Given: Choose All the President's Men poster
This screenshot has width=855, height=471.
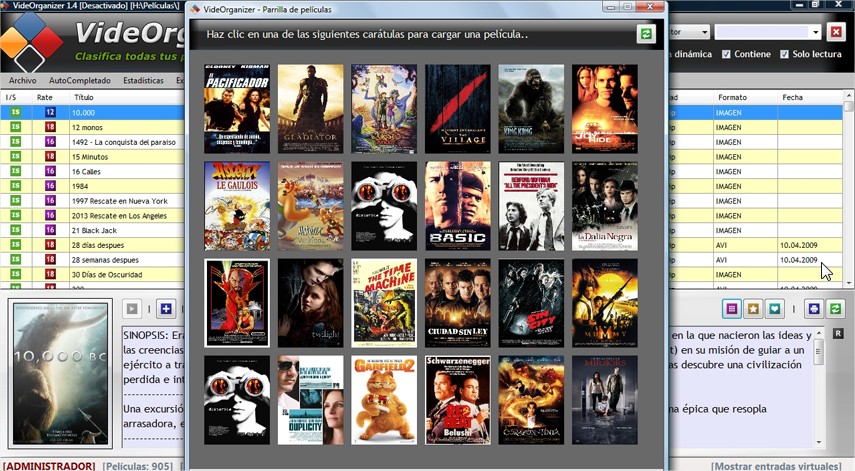Looking at the screenshot, I should point(531,206).
